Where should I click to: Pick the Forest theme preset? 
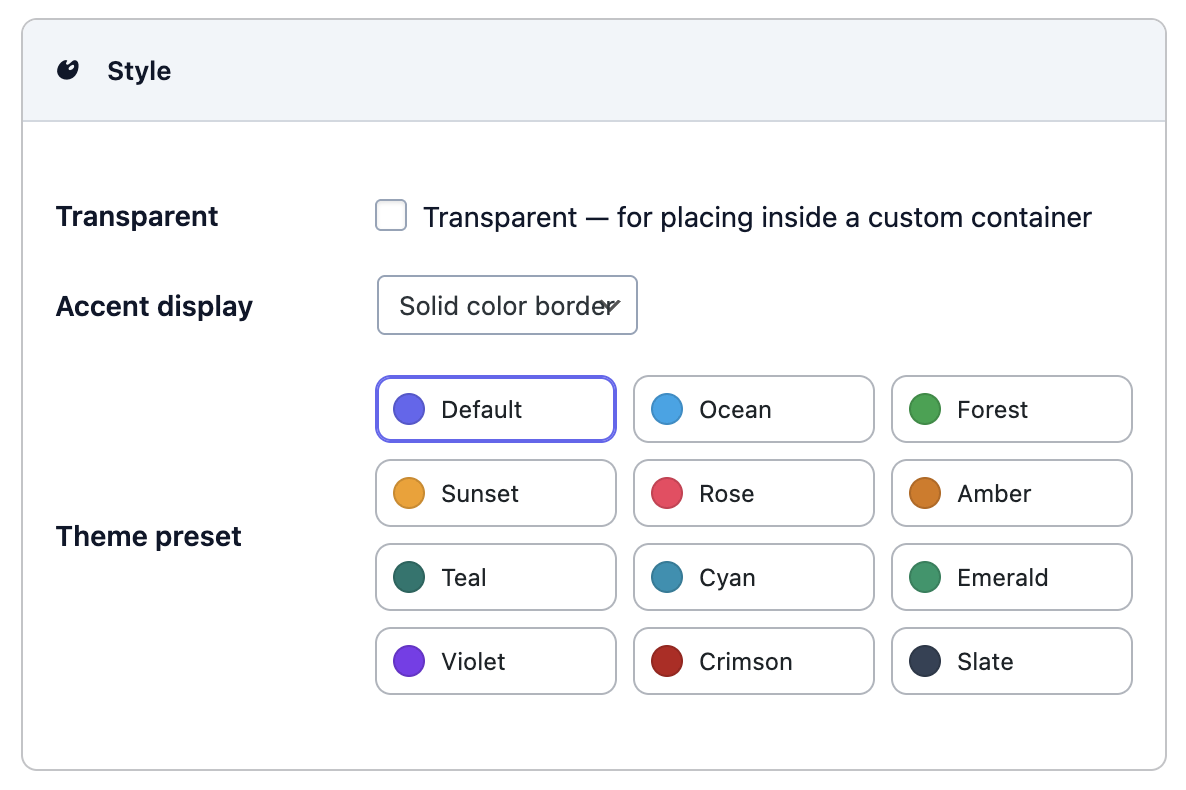tap(1011, 409)
